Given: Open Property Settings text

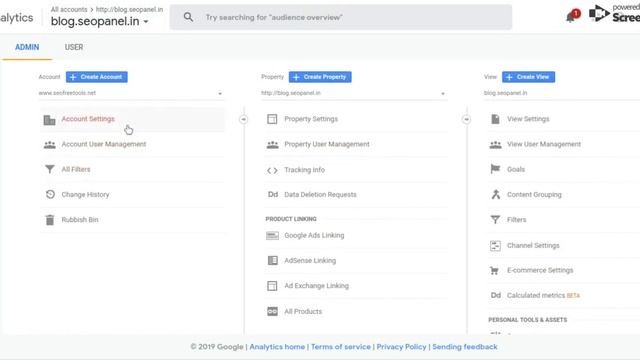Looking at the screenshot, I should tap(311, 119).
